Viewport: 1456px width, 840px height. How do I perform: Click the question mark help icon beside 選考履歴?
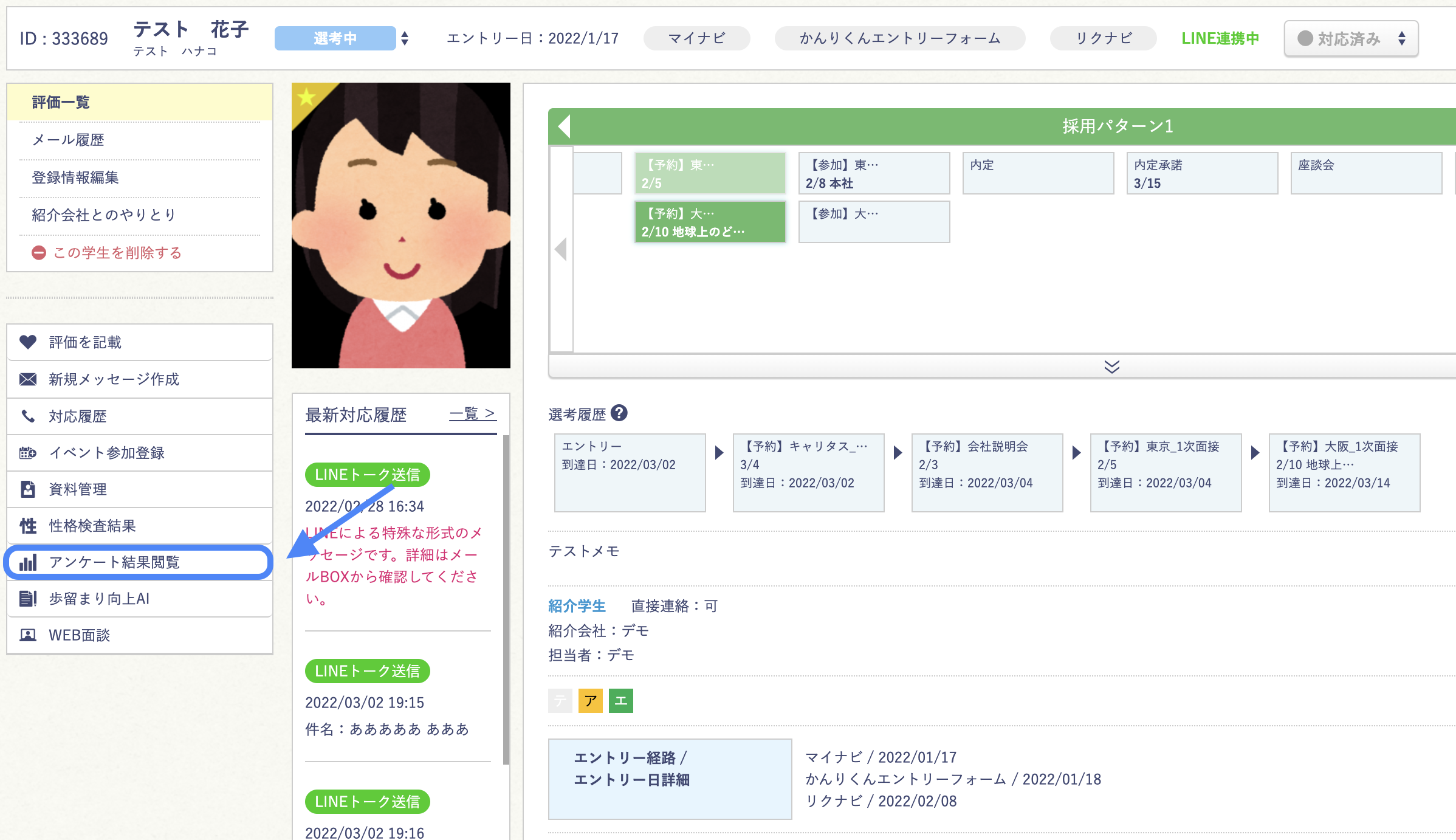(619, 413)
